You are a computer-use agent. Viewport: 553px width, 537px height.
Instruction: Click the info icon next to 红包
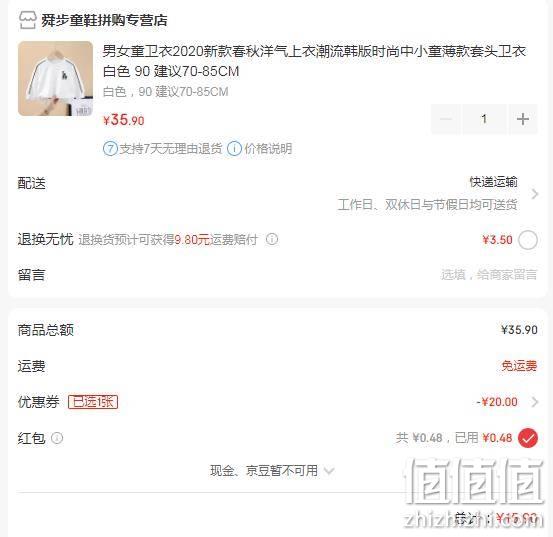pos(57,438)
